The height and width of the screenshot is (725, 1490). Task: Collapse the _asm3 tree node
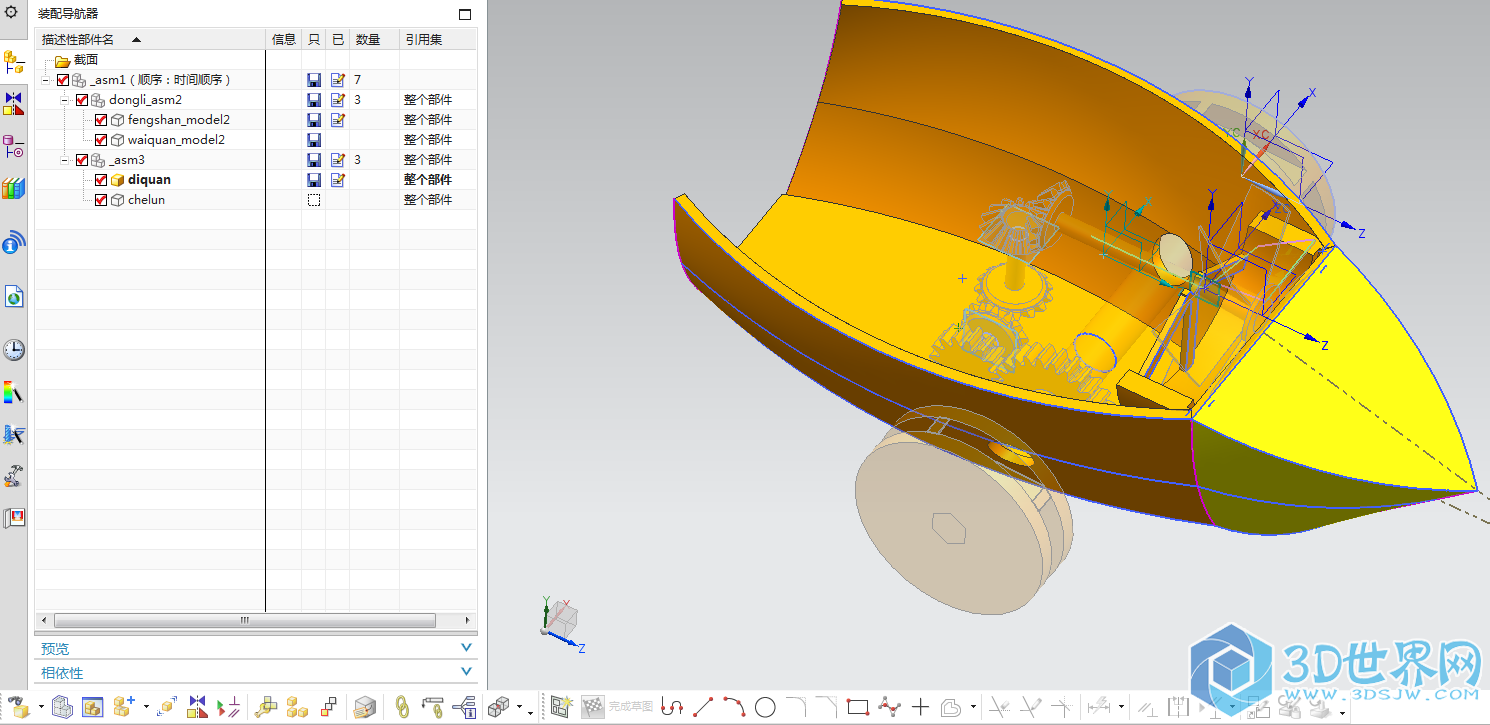[x=65, y=160]
